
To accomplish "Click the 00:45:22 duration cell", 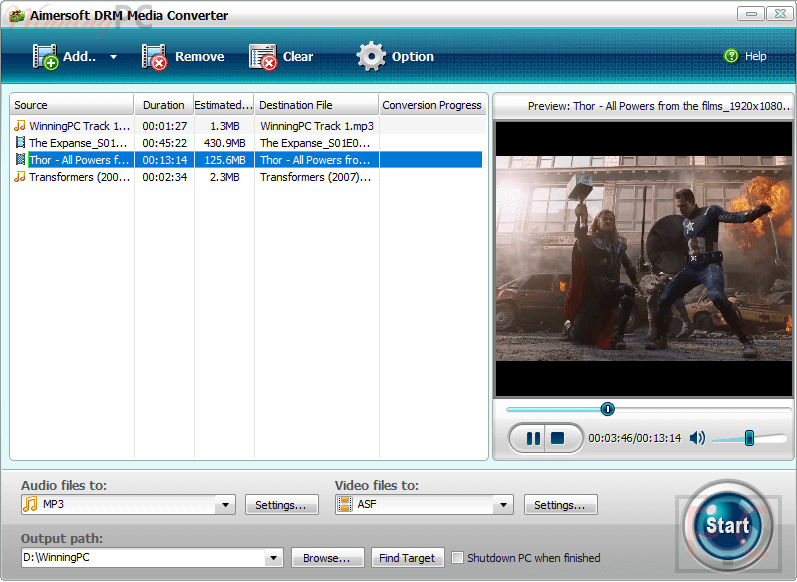I will pos(165,143).
